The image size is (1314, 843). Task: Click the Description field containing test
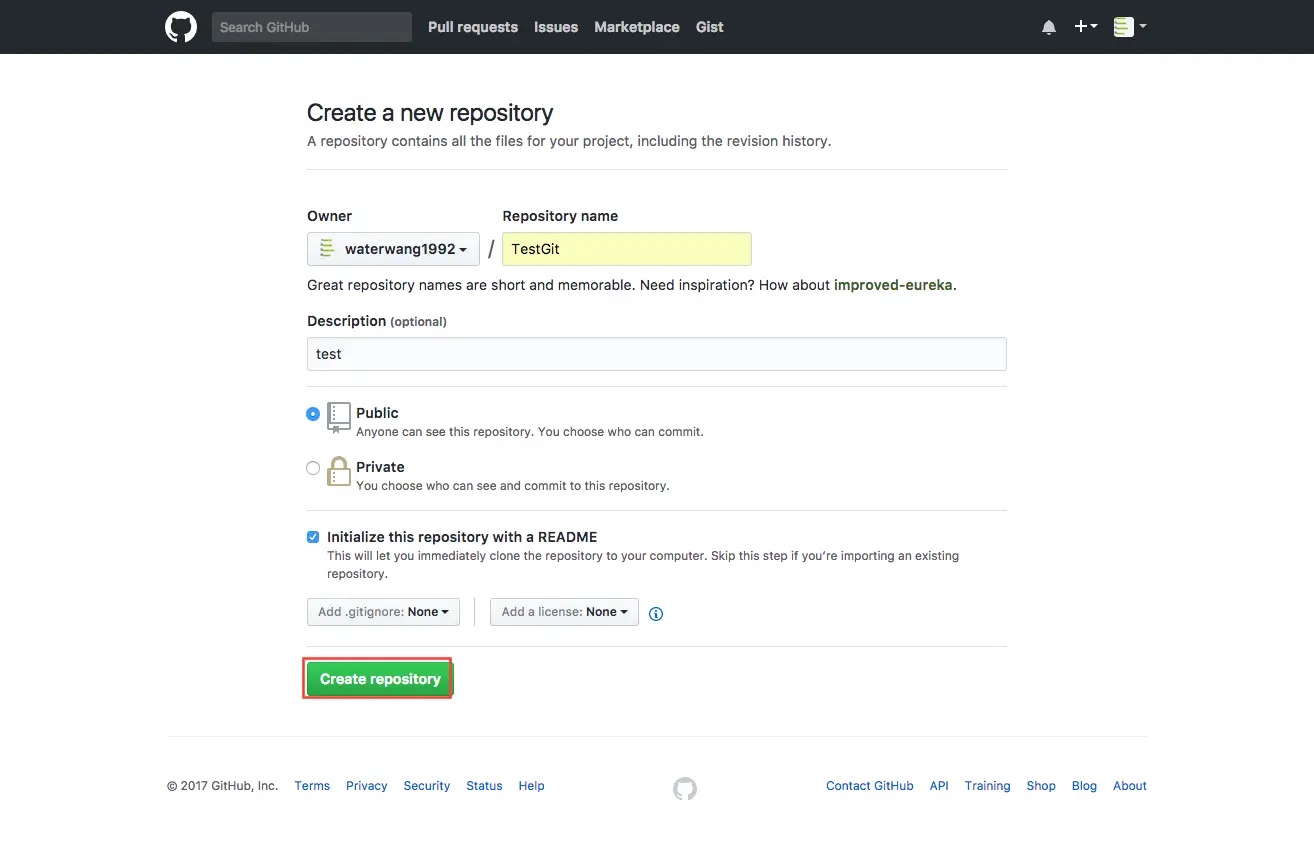pyautogui.click(x=657, y=354)
